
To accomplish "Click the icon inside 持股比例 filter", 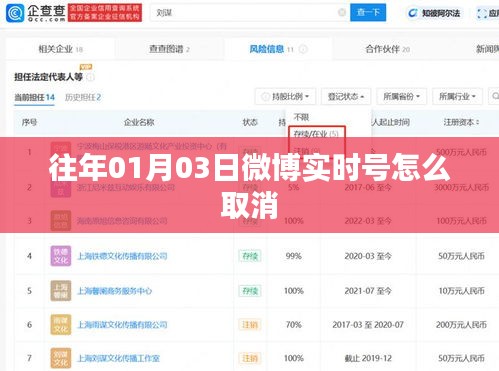I will pos(265,97).
